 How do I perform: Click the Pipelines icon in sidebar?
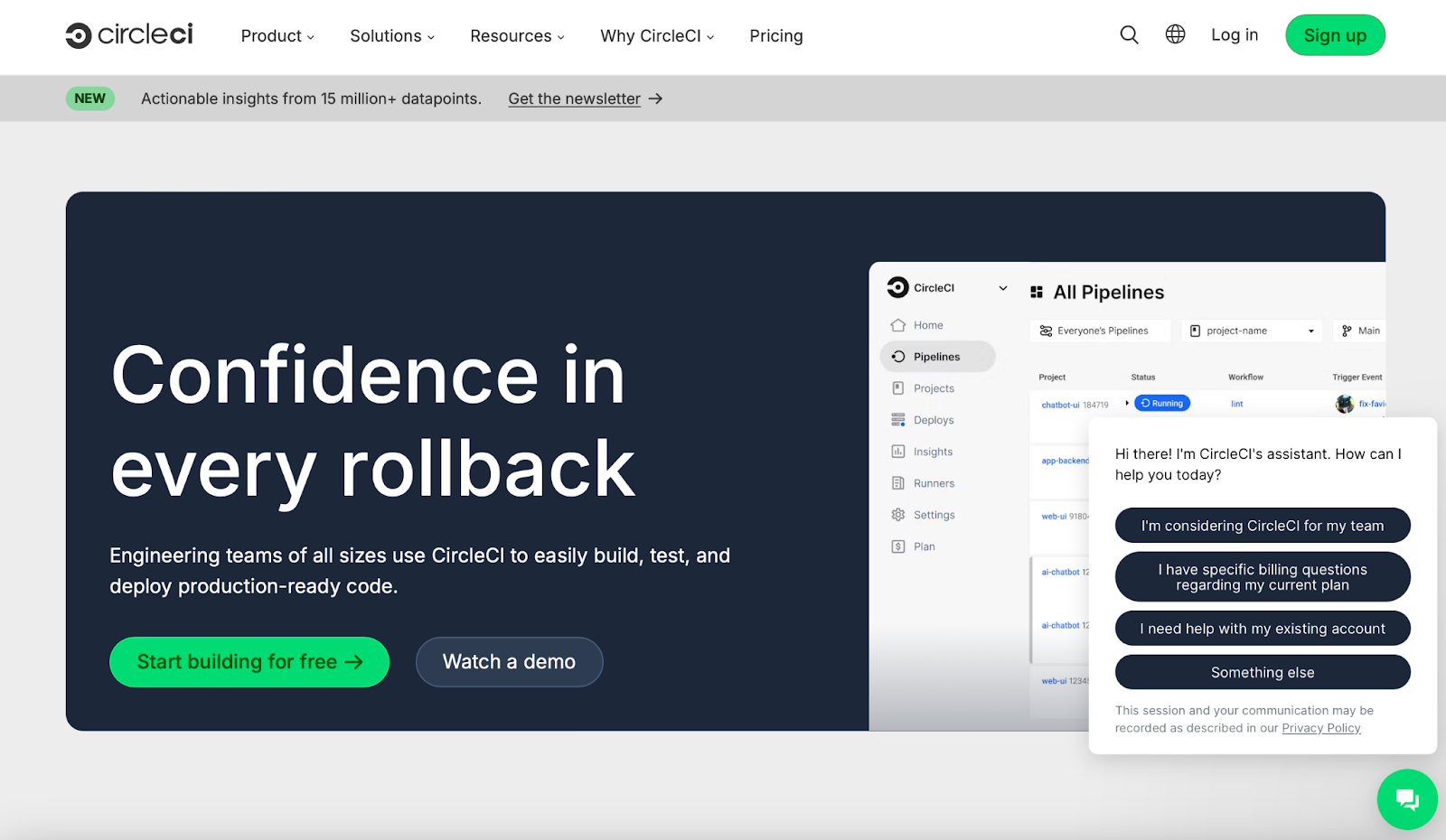[897, 357]
